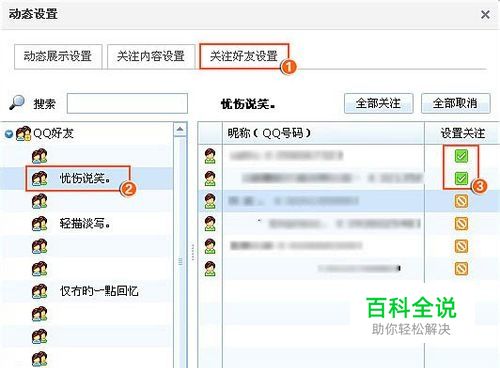The width and height of the screenshot is (500, 368).
Task: Click the avatar icon of the highlighted friend row
Action: coord(210,201)
